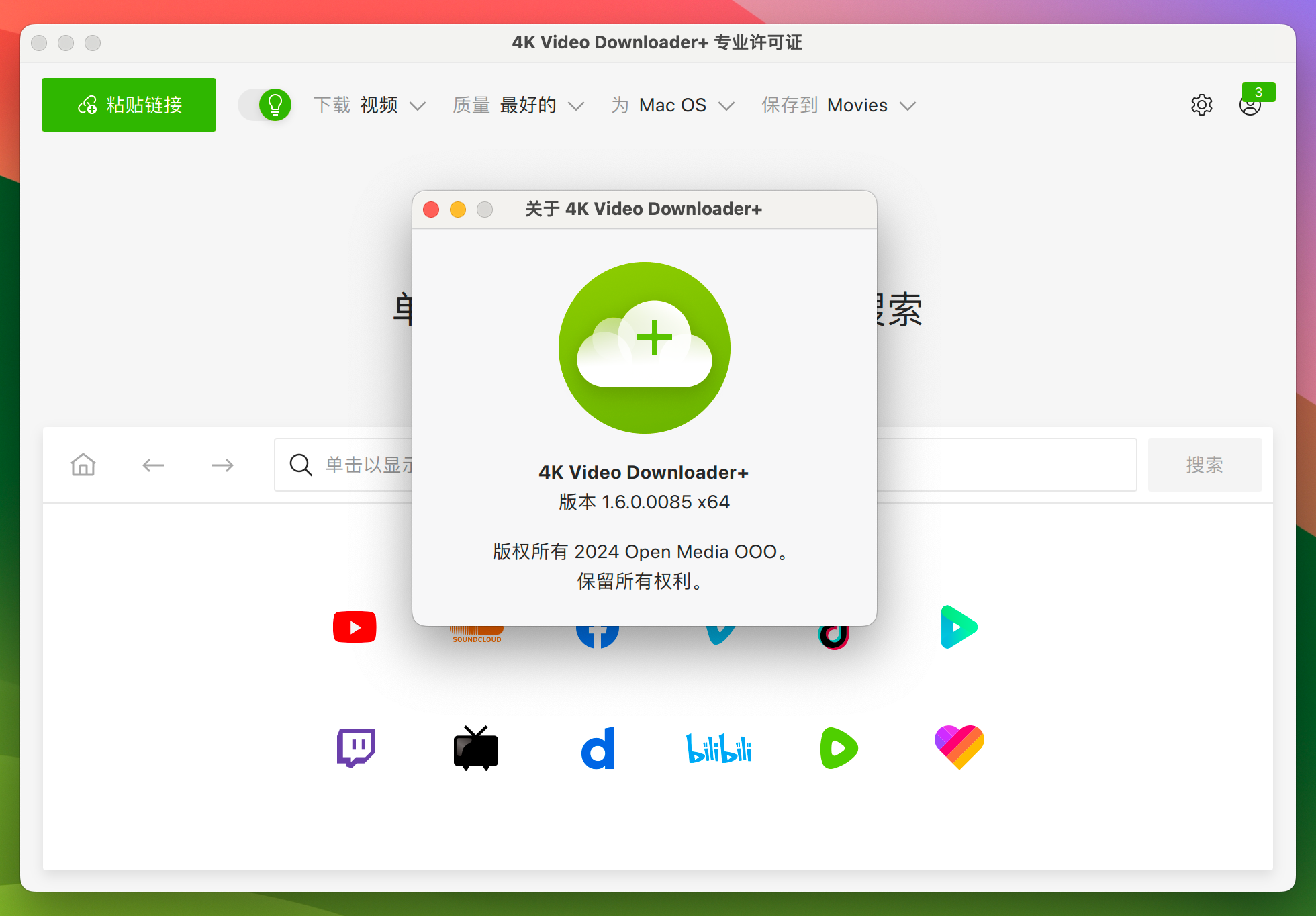Toggle the smart mode lightbulb switch
The height and width of the screenshot is (916, 1316).
tap(265, 105)
